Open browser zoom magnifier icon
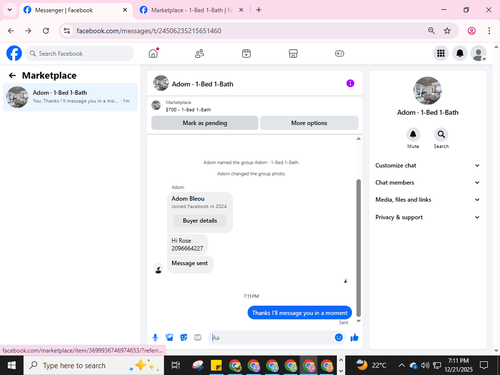The height and width of the screenshot is (375, 500). [431, 31]
